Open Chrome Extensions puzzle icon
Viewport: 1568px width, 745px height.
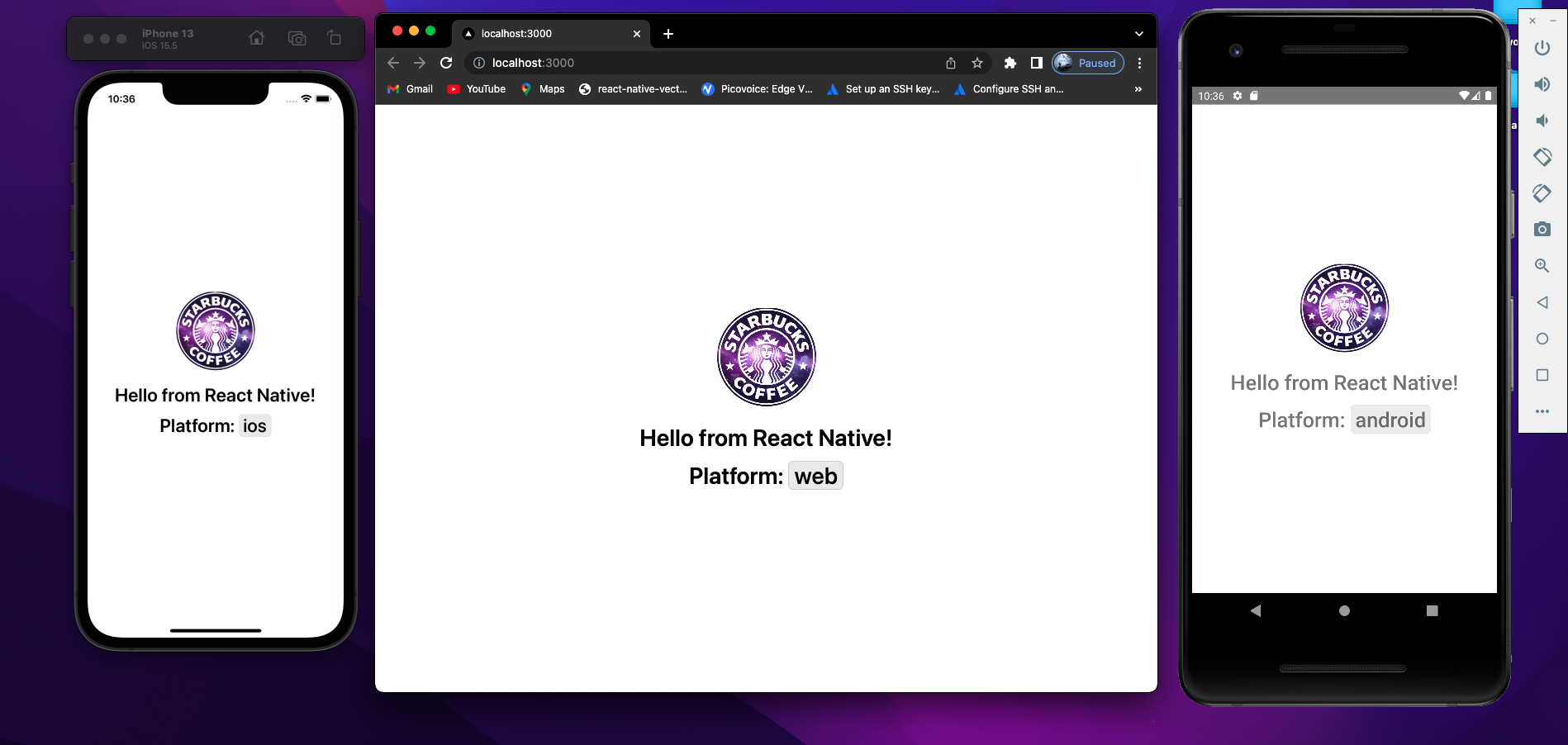[1010, 63]
